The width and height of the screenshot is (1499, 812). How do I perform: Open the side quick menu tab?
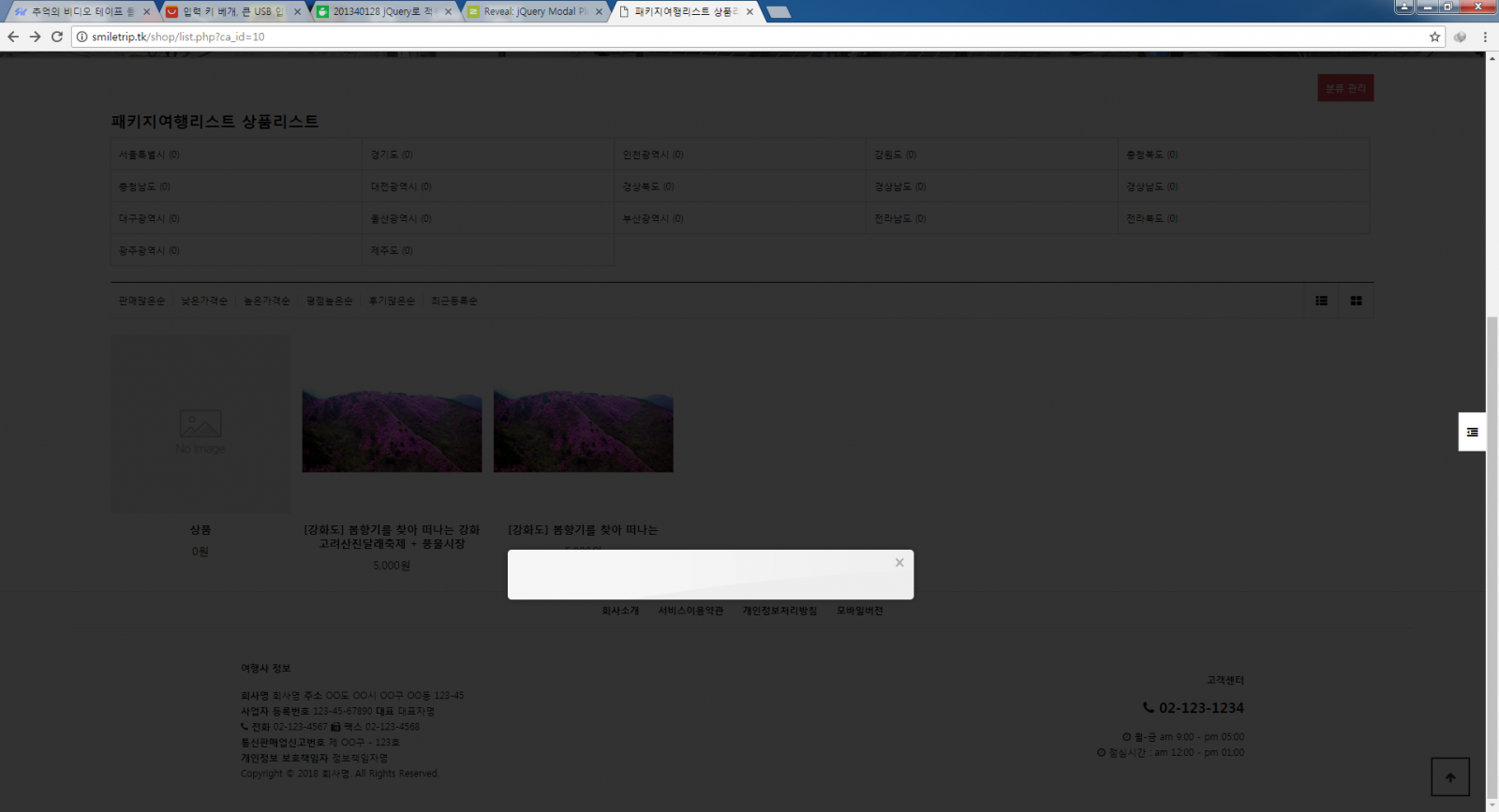[x=1472, y=432]
